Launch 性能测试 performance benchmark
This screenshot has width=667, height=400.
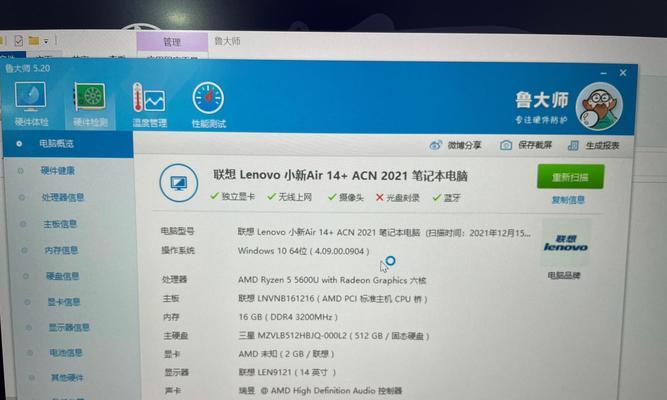click(x=208, y=105)
